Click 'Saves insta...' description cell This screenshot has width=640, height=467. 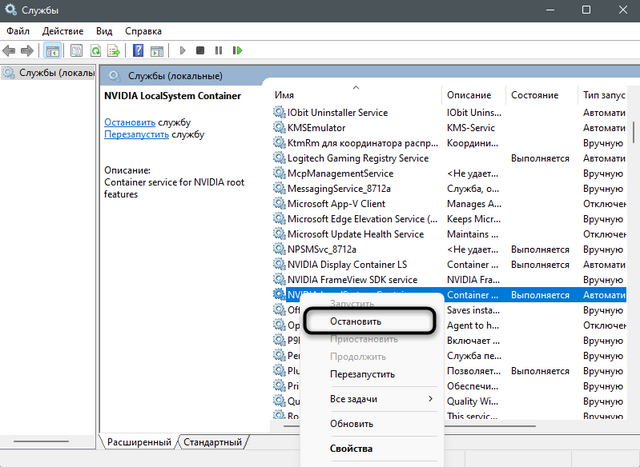click(473, 310)
